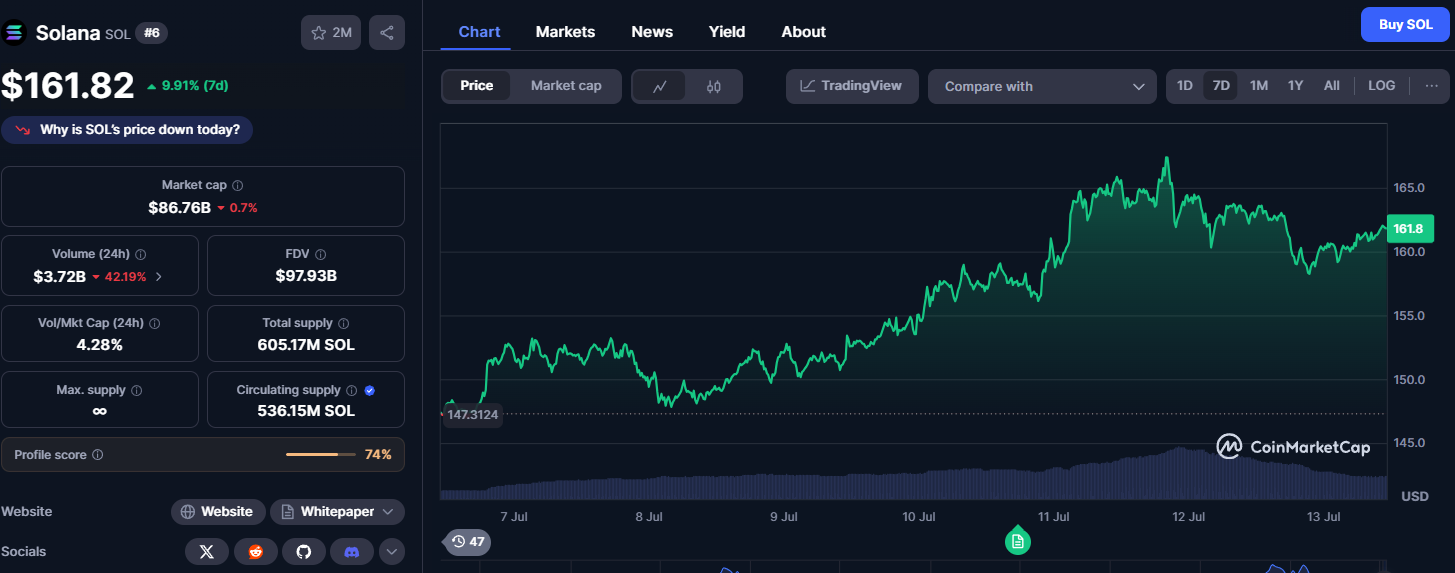Set chart range to 1M
This screenshot has width=1455, height=573.
(1259, 86)
